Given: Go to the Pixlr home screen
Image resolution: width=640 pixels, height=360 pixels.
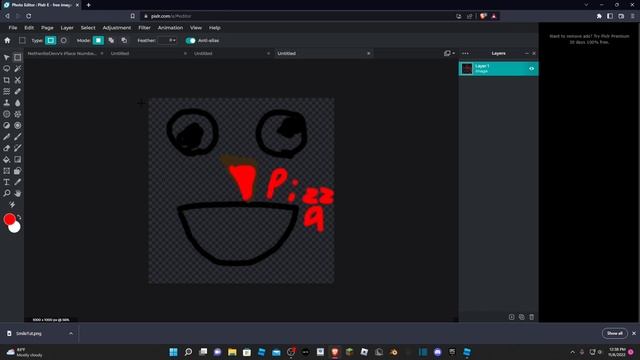Looking at the screenshot, I should 7,40.
